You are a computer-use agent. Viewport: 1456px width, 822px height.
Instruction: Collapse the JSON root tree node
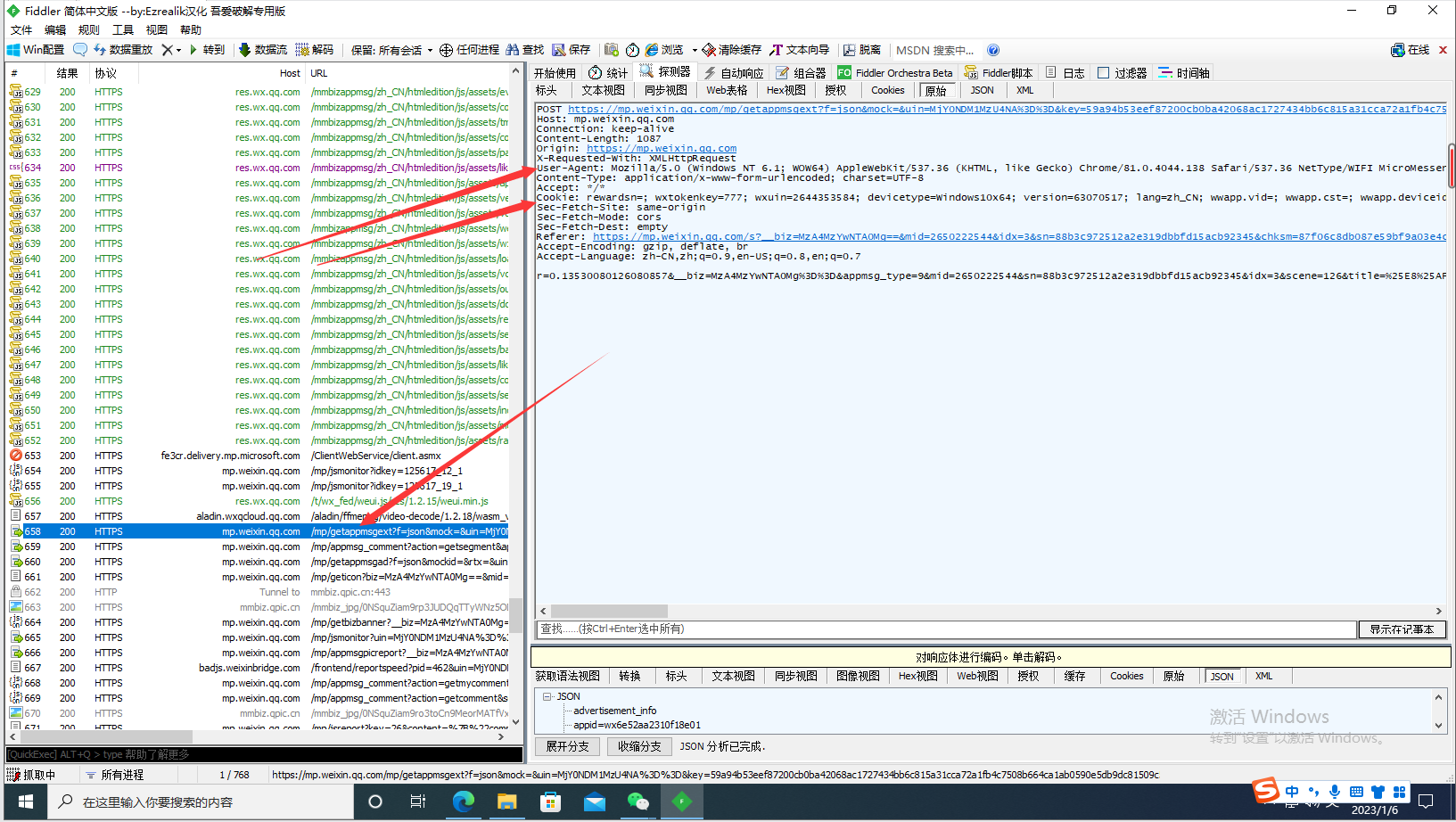[x=547, y=696]
